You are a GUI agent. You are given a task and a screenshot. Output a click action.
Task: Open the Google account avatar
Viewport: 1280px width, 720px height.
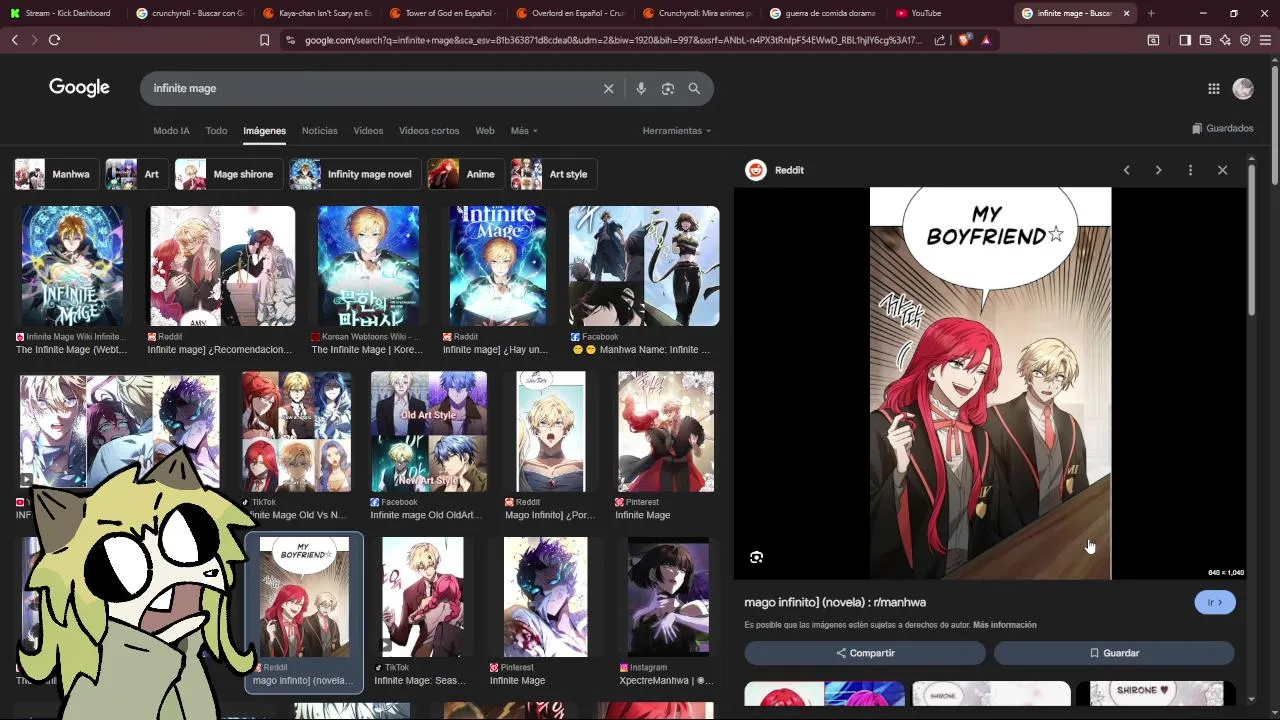[x=1243, y=88]
